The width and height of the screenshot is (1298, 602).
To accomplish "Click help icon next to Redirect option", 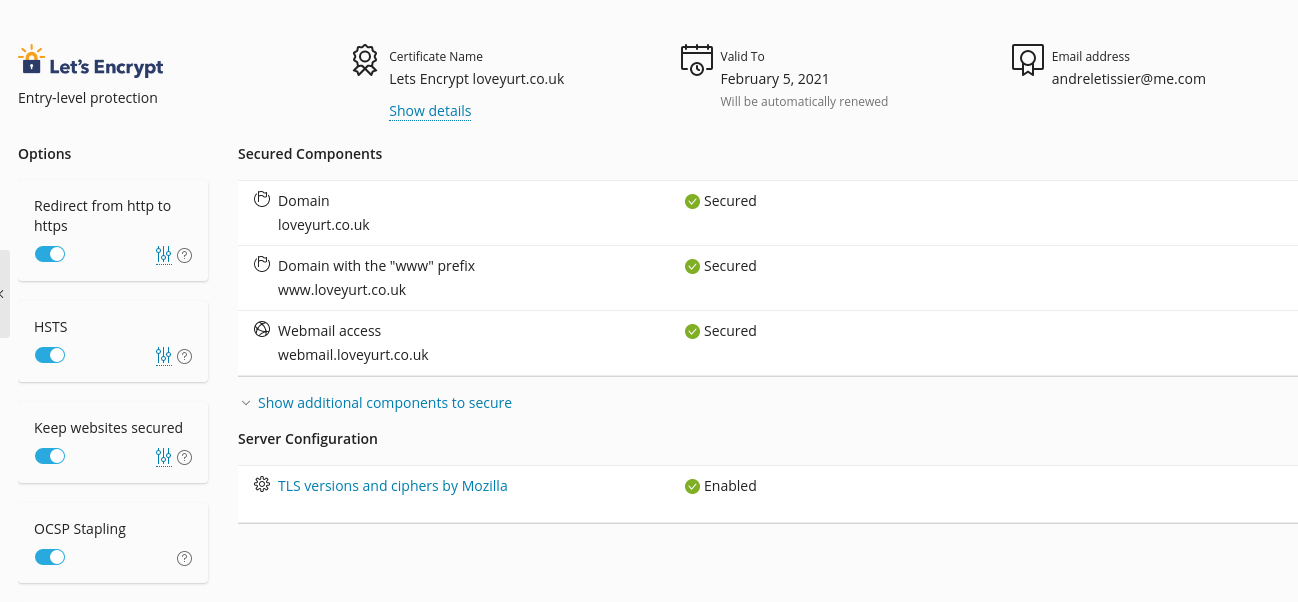I will 184,255.
